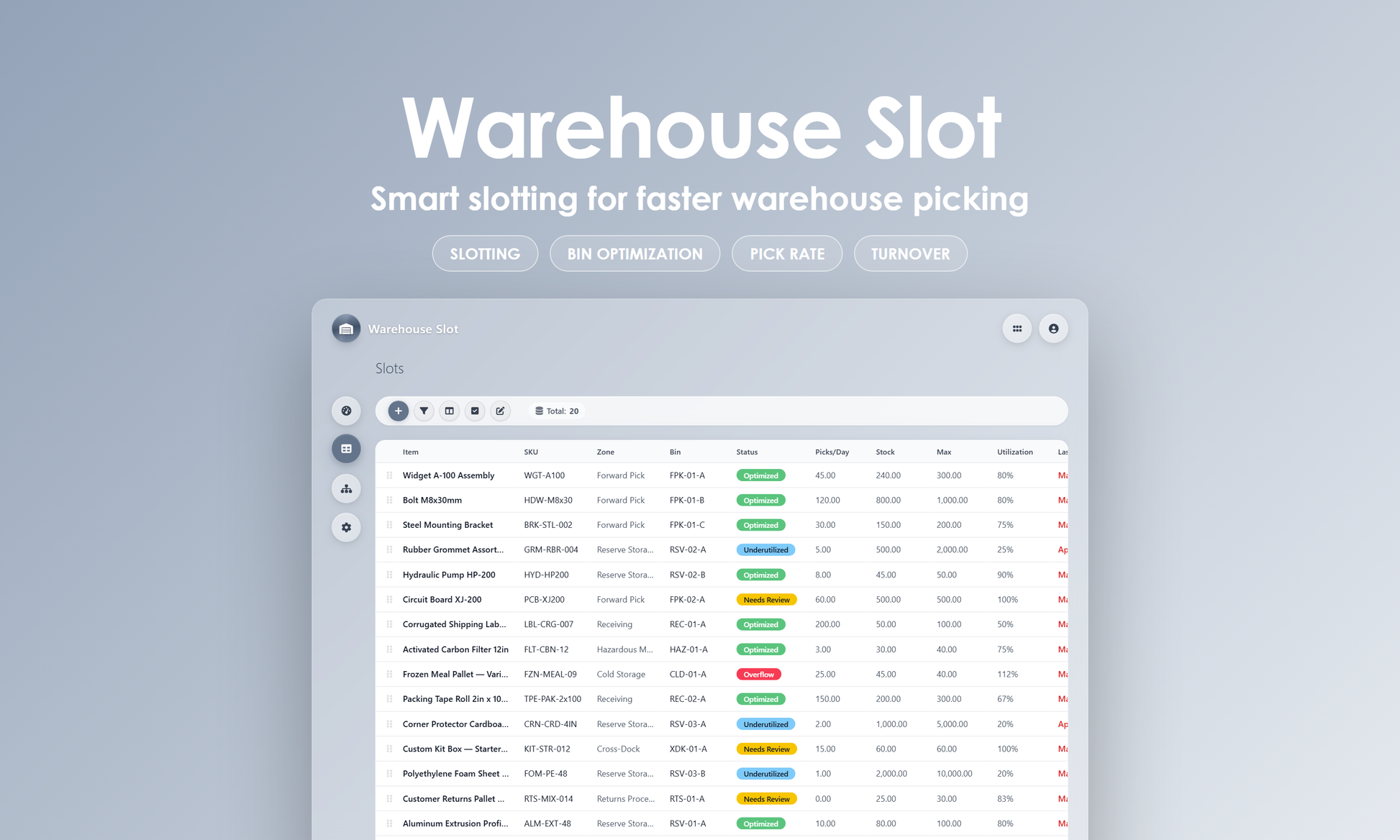Viewport: 1400px width, 840px height.
Task: Select SKU cell TPE-PAK-2x100
Action: click(x=553, y=699)
